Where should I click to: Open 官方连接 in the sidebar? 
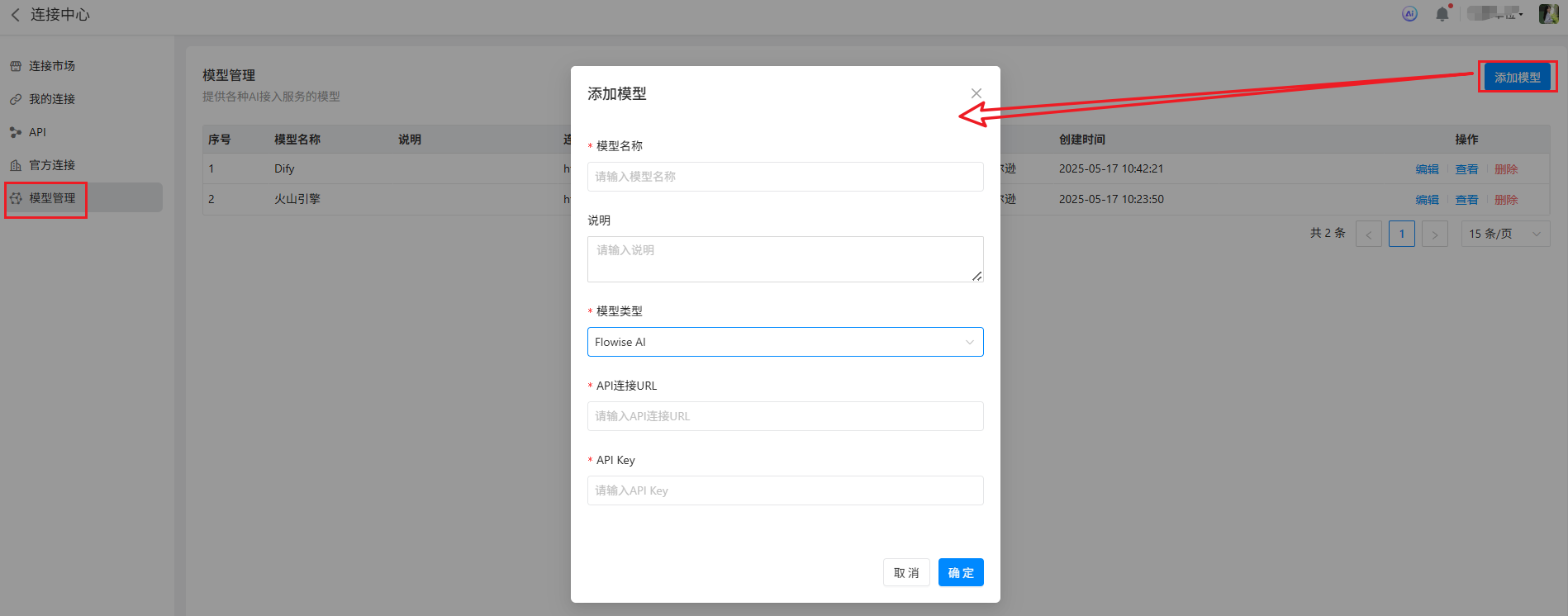pyautogui.click(x=51, y=165)
